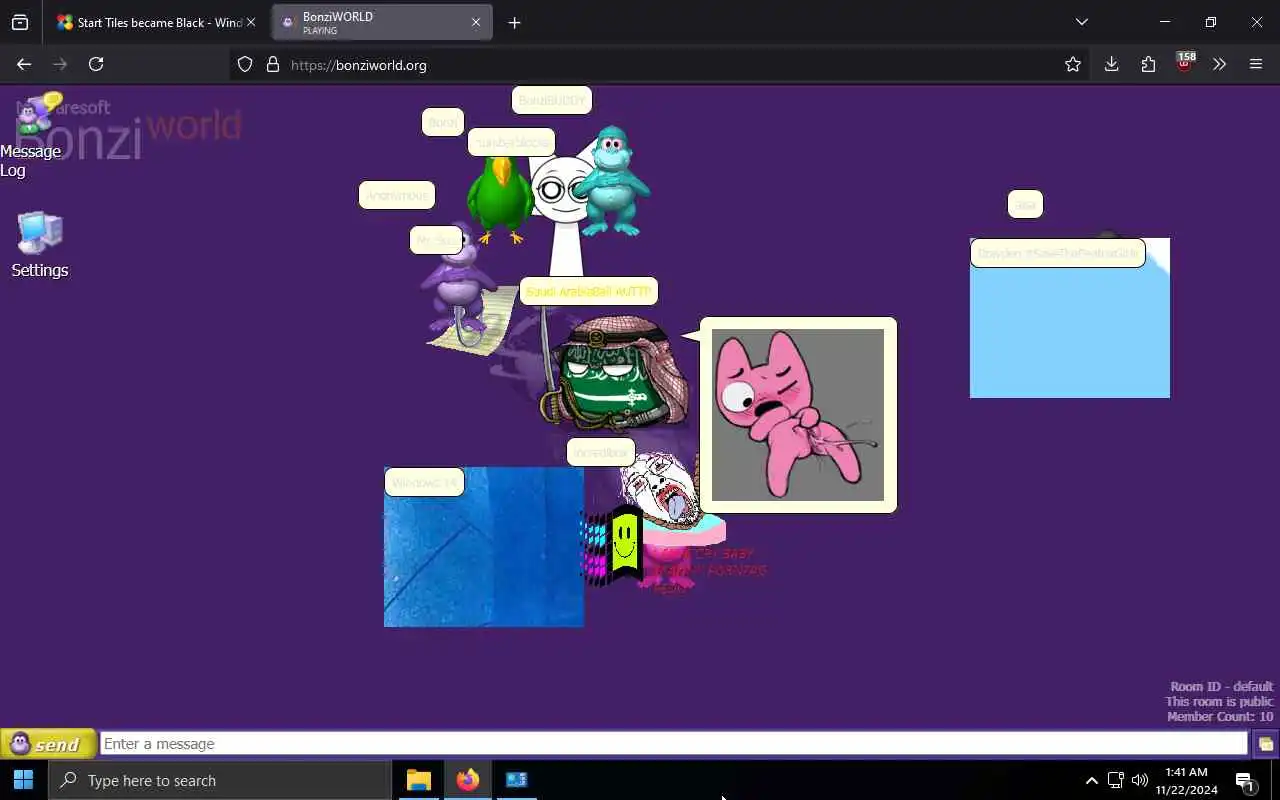Open the volume control tray icon
The width and height of the screenshot is (1280, 800).
point(1139,780)
